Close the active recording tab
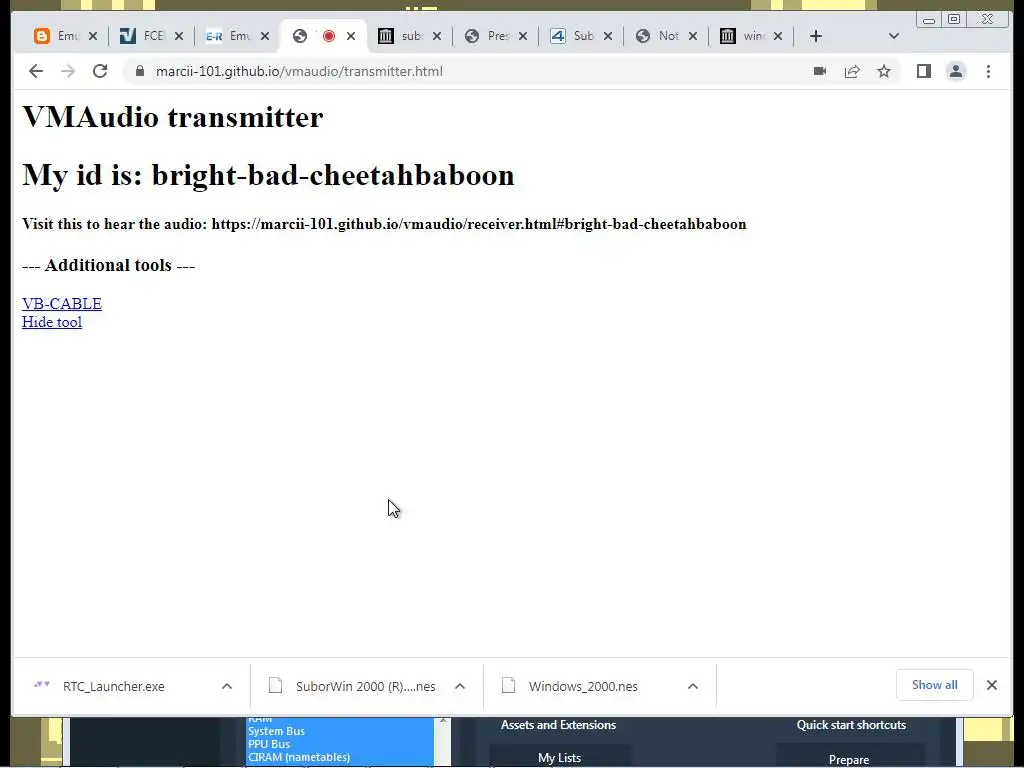Viewport: 1024px width, 768px height. point(351,36)
